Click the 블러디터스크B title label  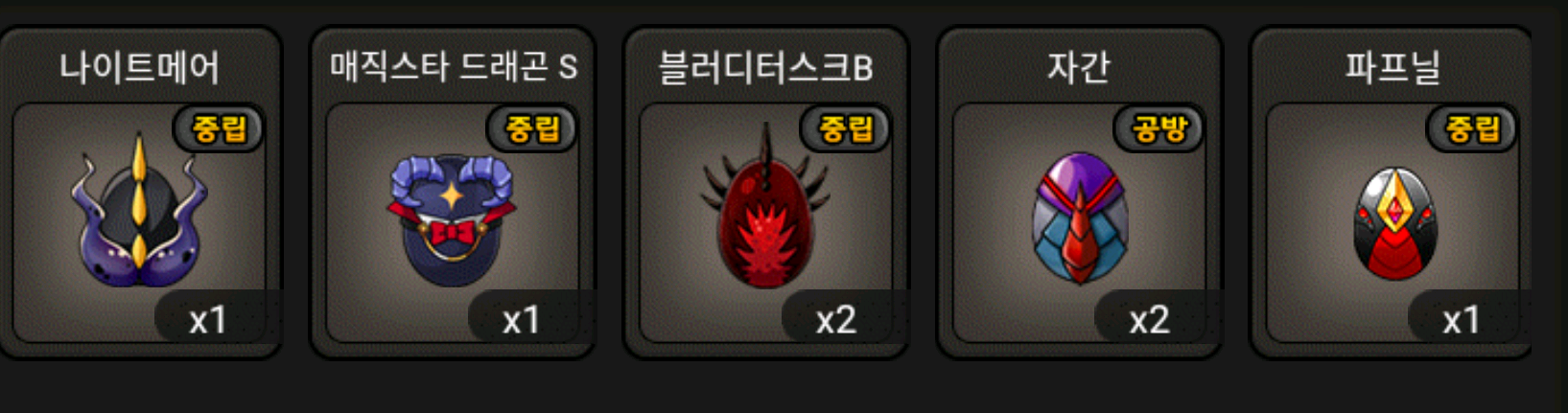pos(765,67)
